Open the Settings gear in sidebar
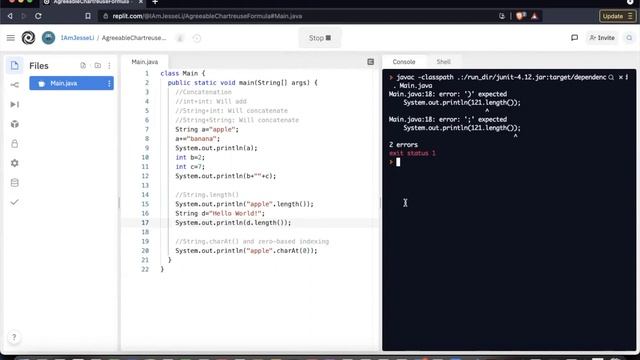Image resolution: width=640 pixels, height=360 pixels. [14, 163]
